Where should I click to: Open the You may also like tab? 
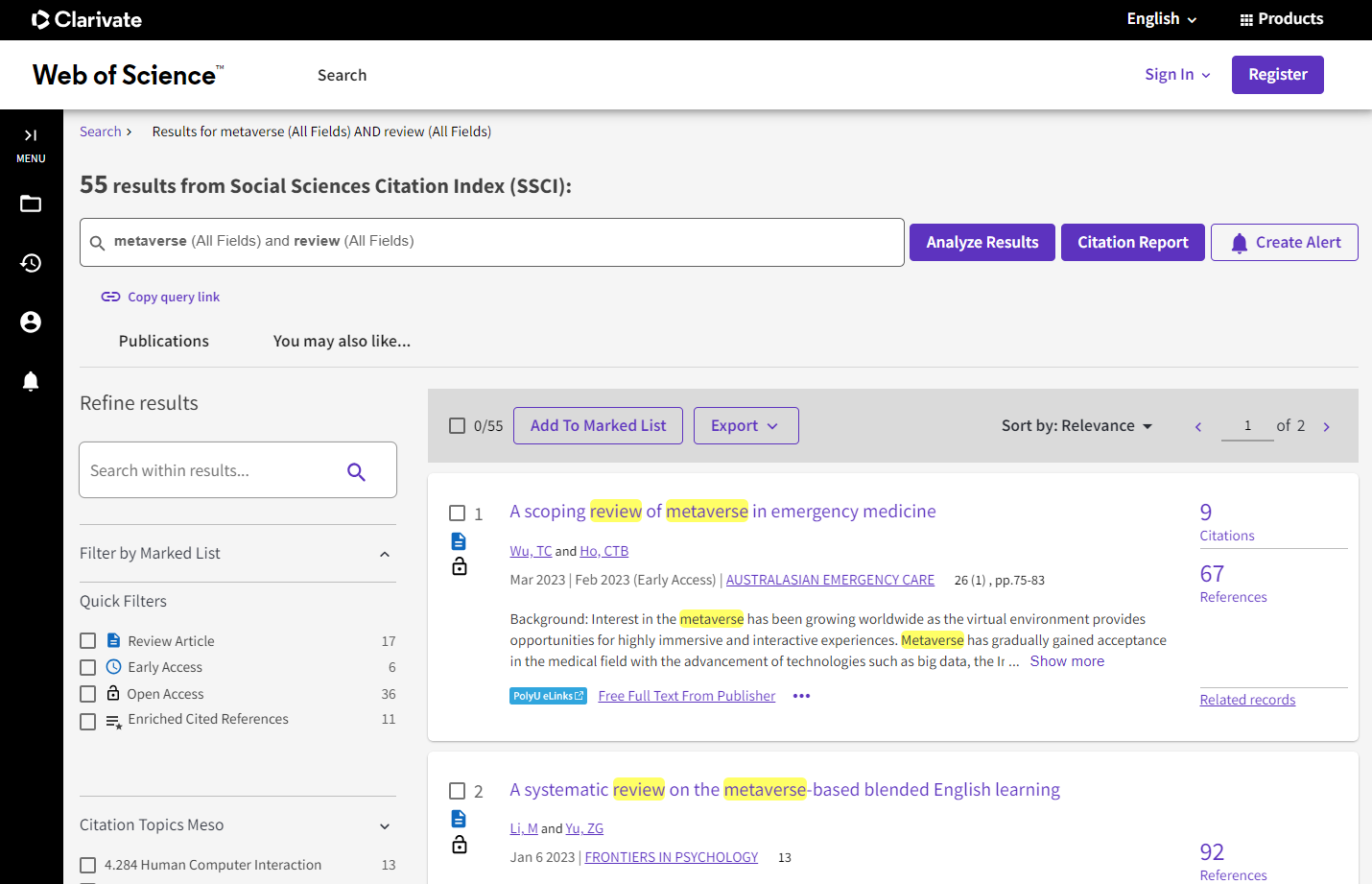[x=342, y=341]
